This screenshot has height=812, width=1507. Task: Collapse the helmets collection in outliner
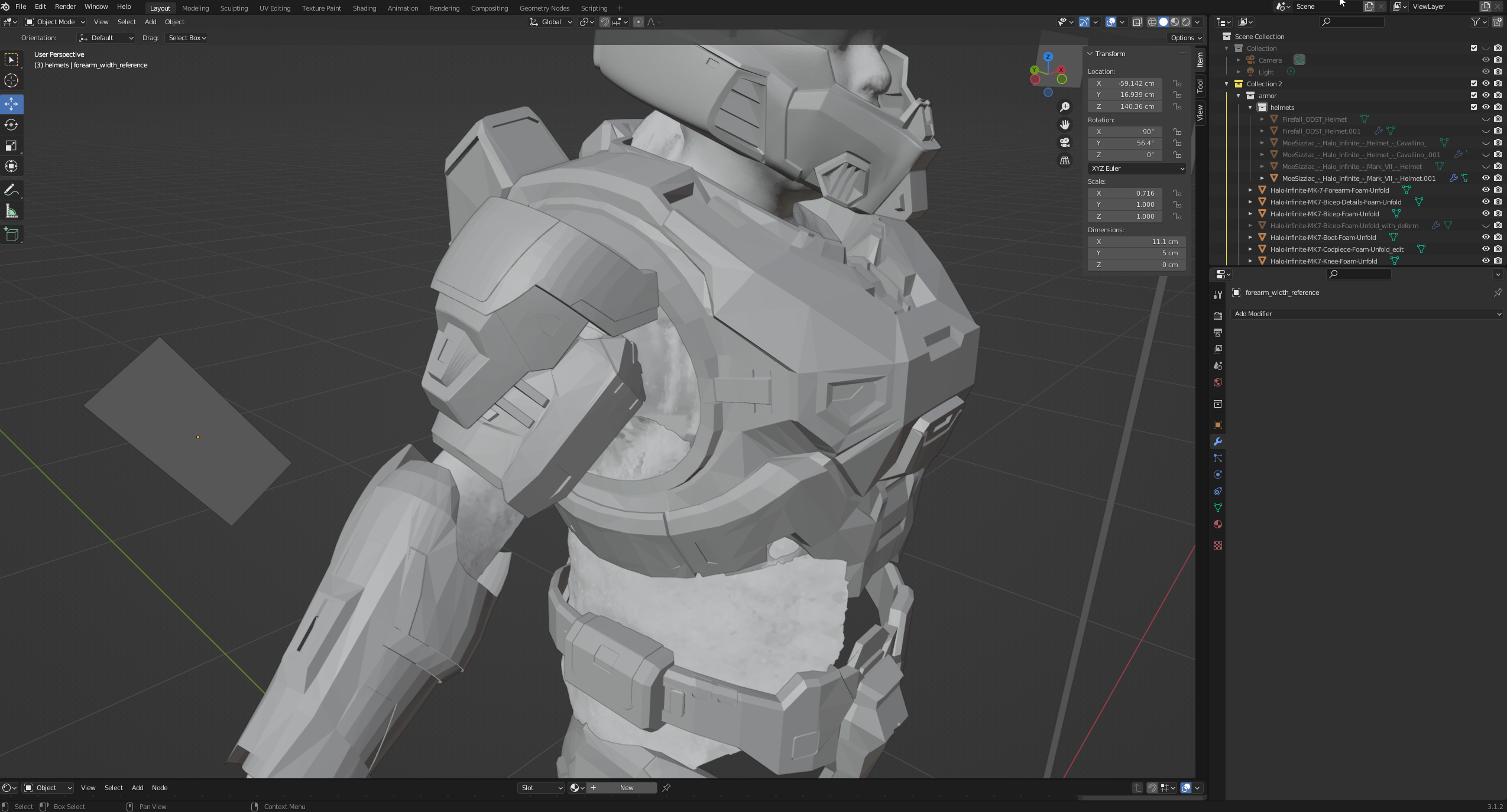click(x=1250, y=107)
